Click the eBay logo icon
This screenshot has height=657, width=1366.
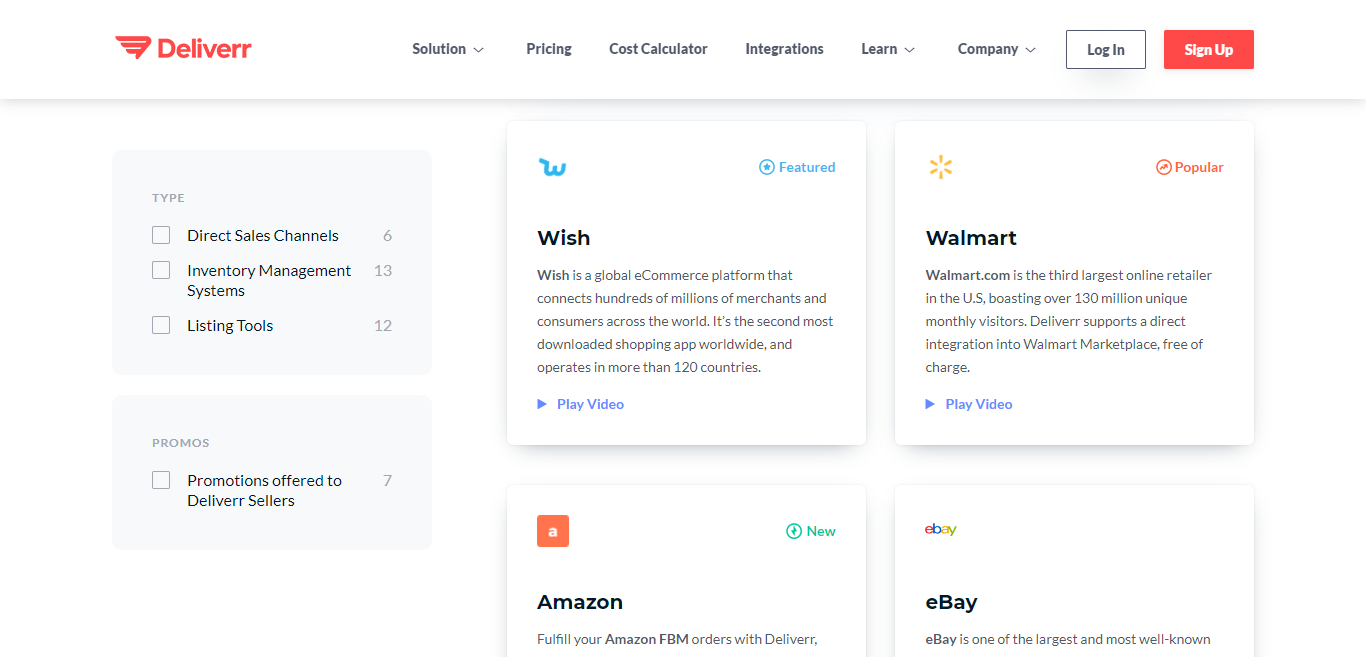[x=941, y=529]
